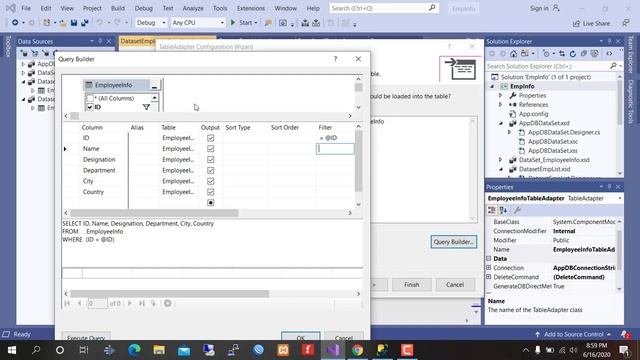Expand the AppDBDataSet.Designer.cs node
Image resolution: width=640 pixels, height=360 pixels.
coord(510,132)
